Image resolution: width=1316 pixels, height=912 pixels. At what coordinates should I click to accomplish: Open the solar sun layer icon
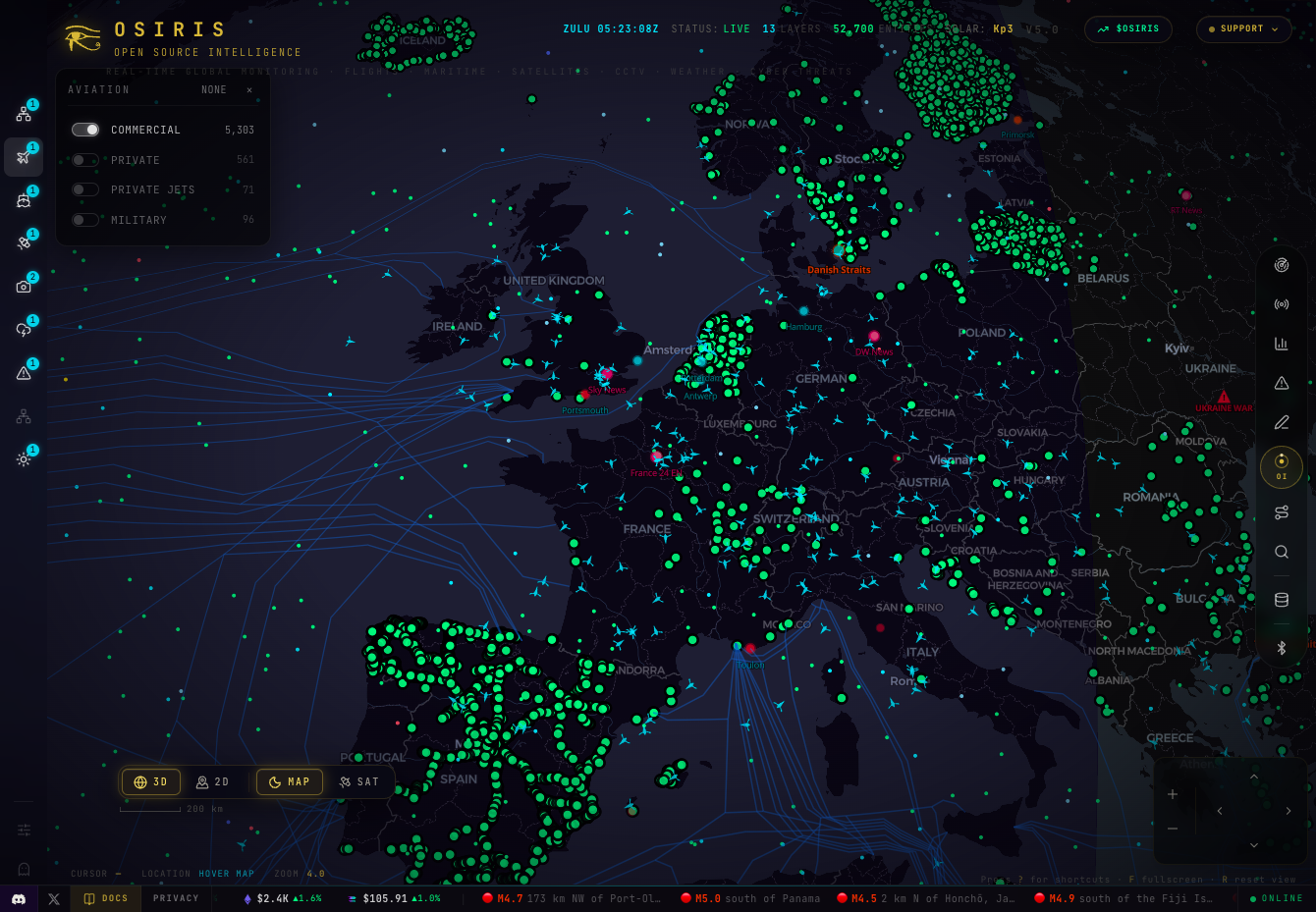(x=24, y=458)
